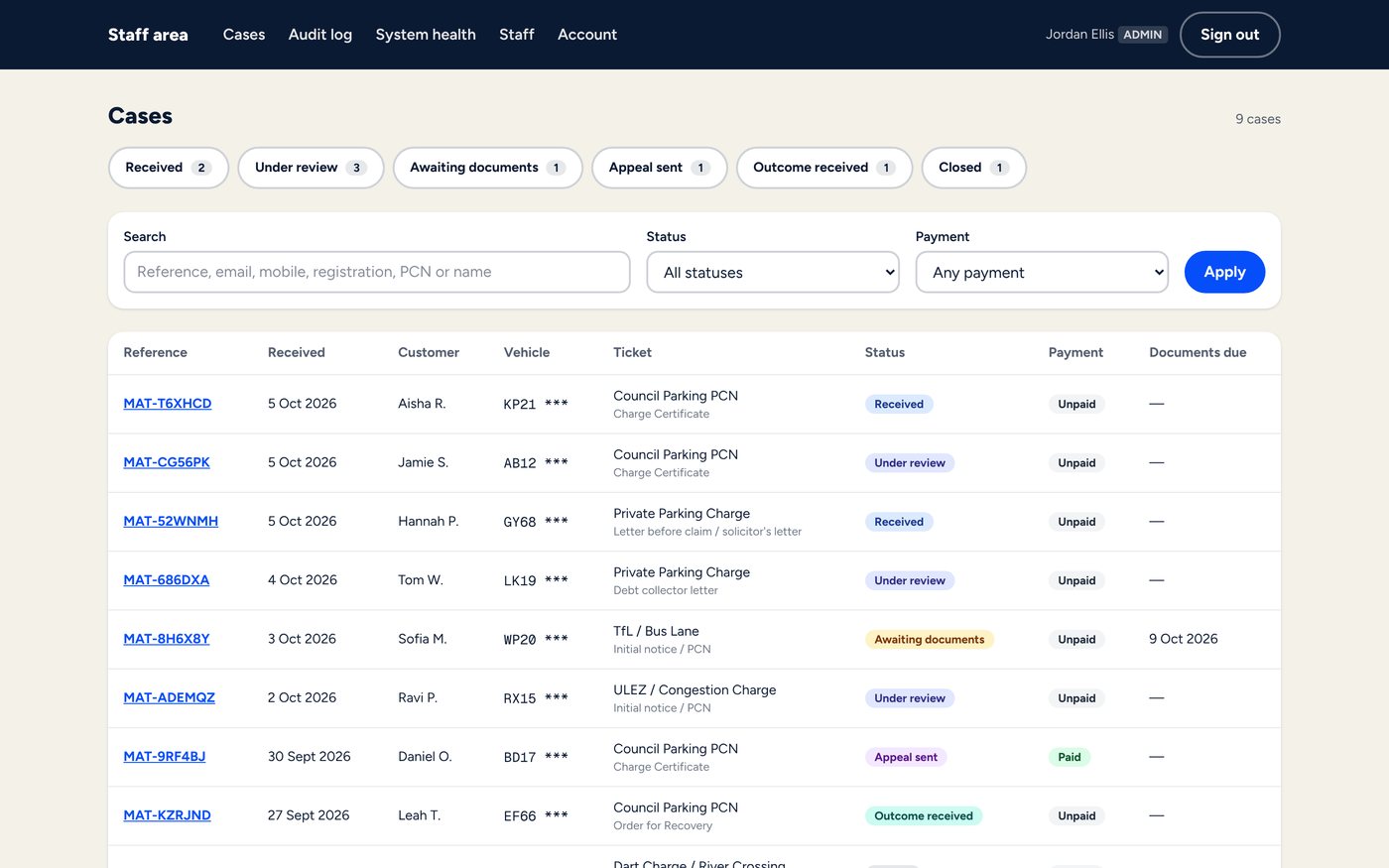Viewport: 1389px width, 868px height.
Task: Open the Cases nav item
Action: point(244,35)
